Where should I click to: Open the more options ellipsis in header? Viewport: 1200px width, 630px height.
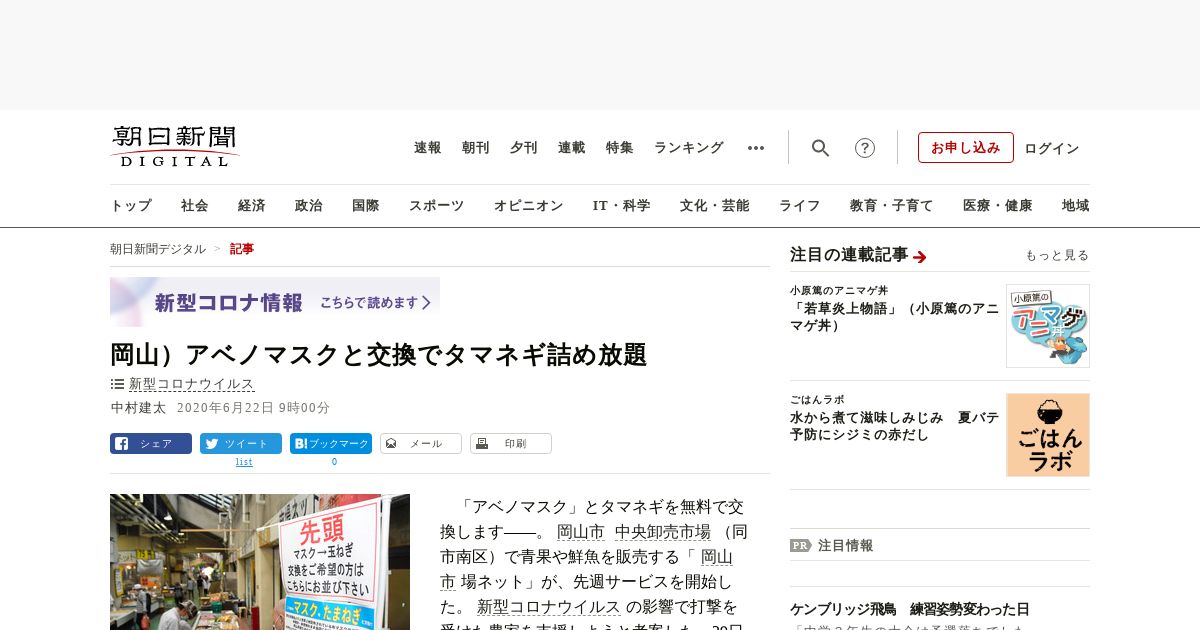[756, 148]
